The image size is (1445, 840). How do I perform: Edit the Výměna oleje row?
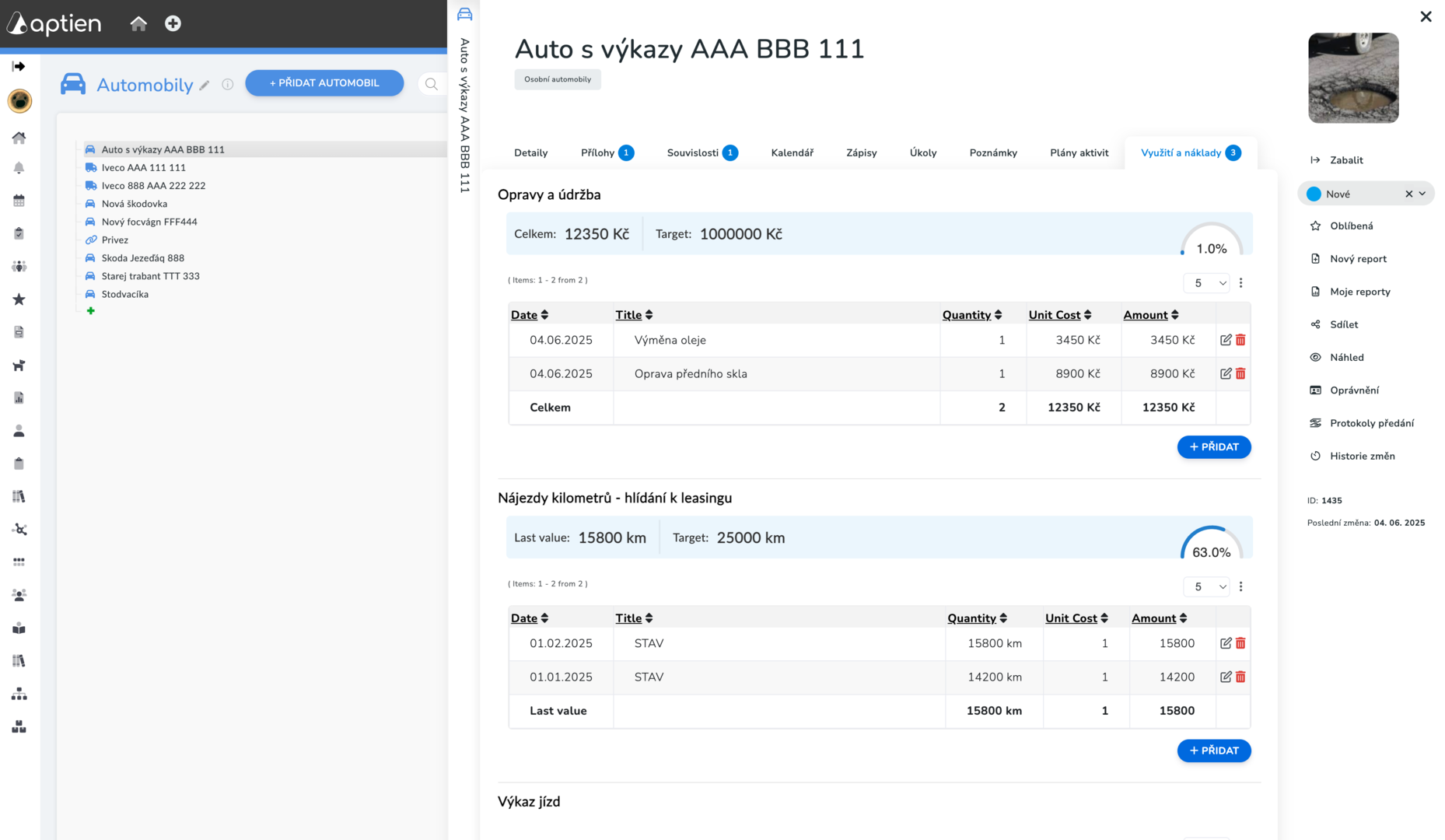pyautogui.click(x=1226, y=340)
